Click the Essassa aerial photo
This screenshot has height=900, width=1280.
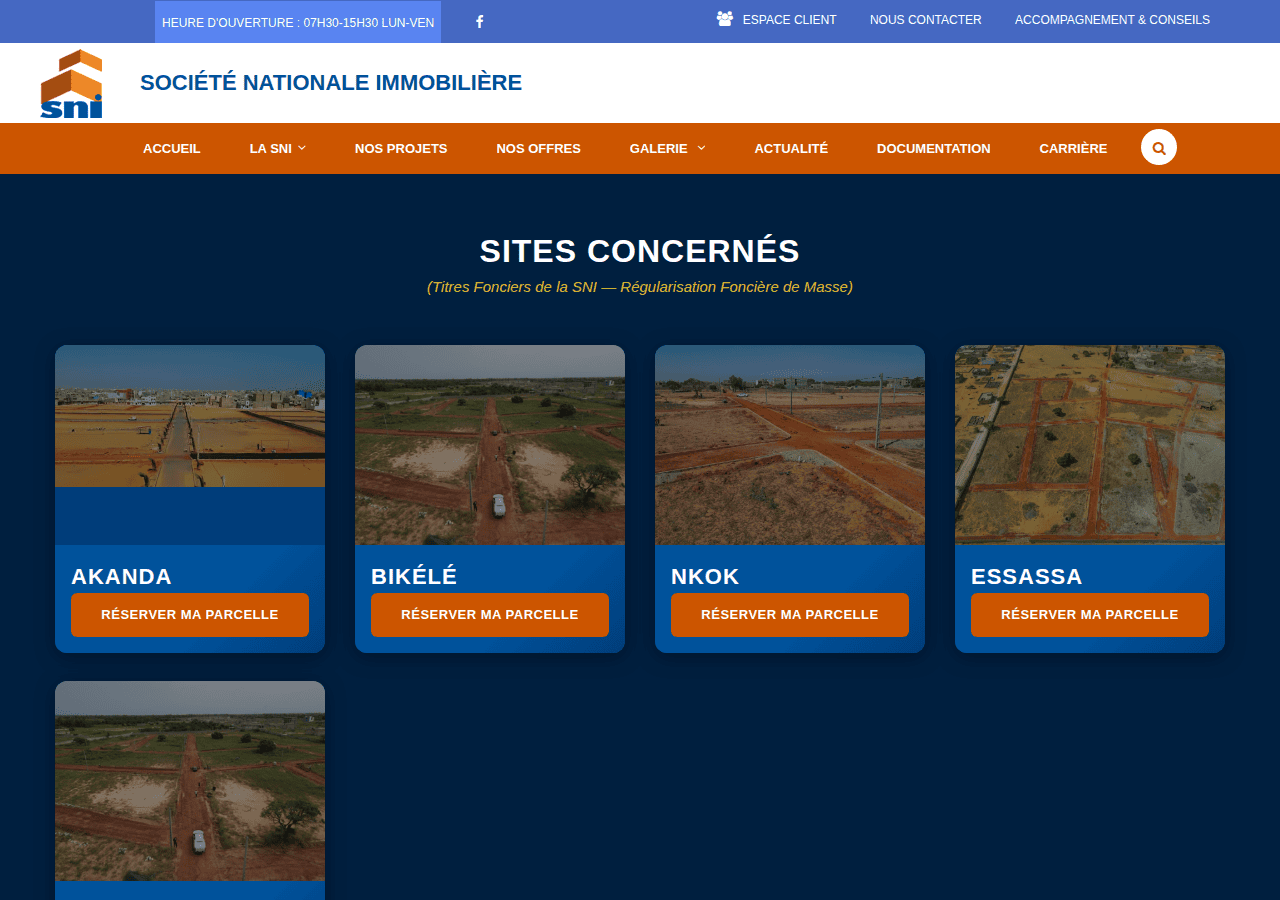point(1090,445)
